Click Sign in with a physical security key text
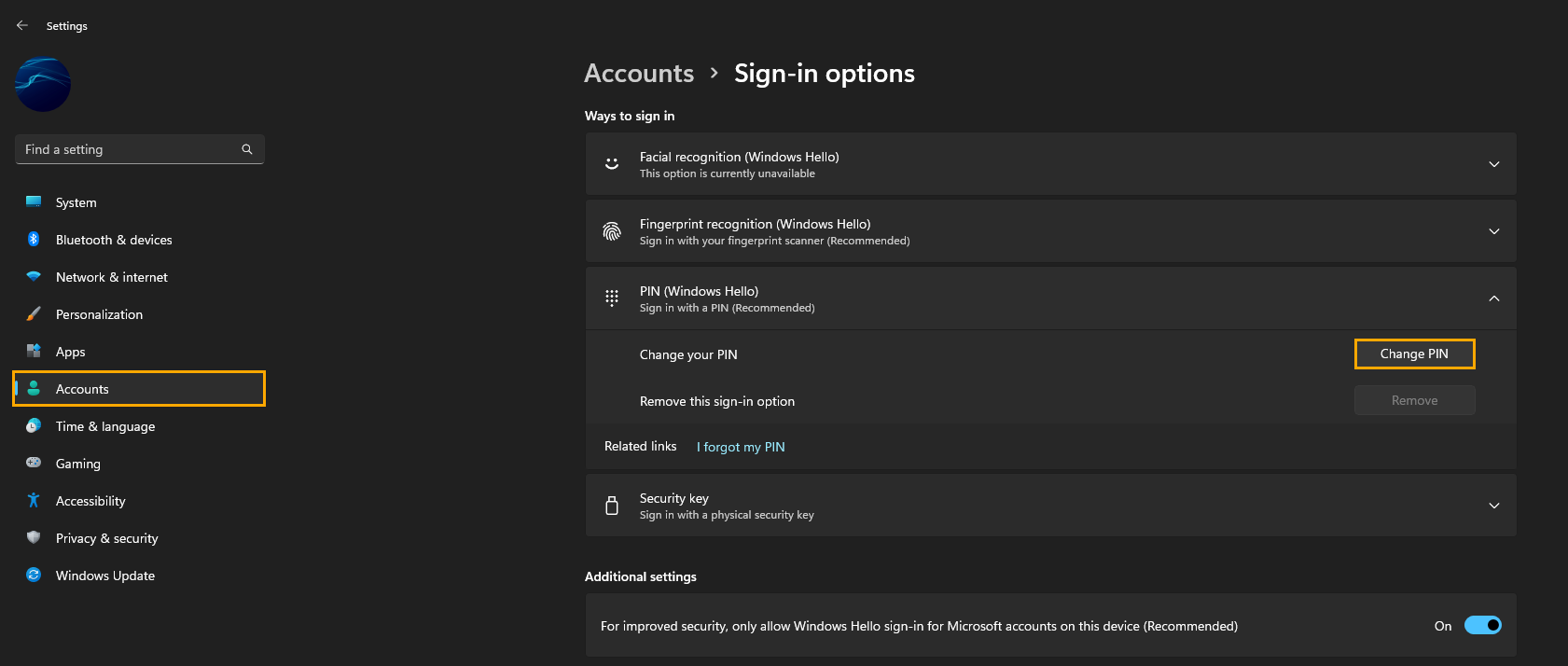 (727, 515)
